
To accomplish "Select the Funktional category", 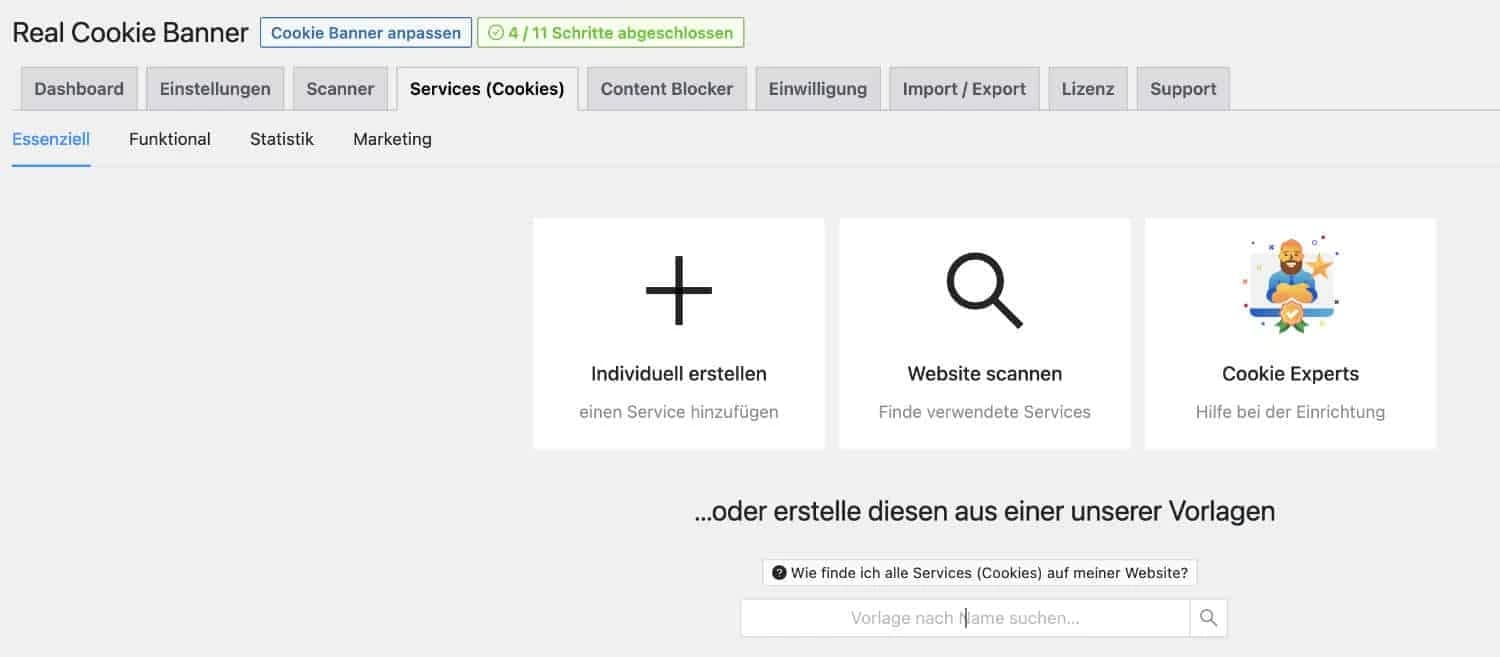I will point(170,139).
